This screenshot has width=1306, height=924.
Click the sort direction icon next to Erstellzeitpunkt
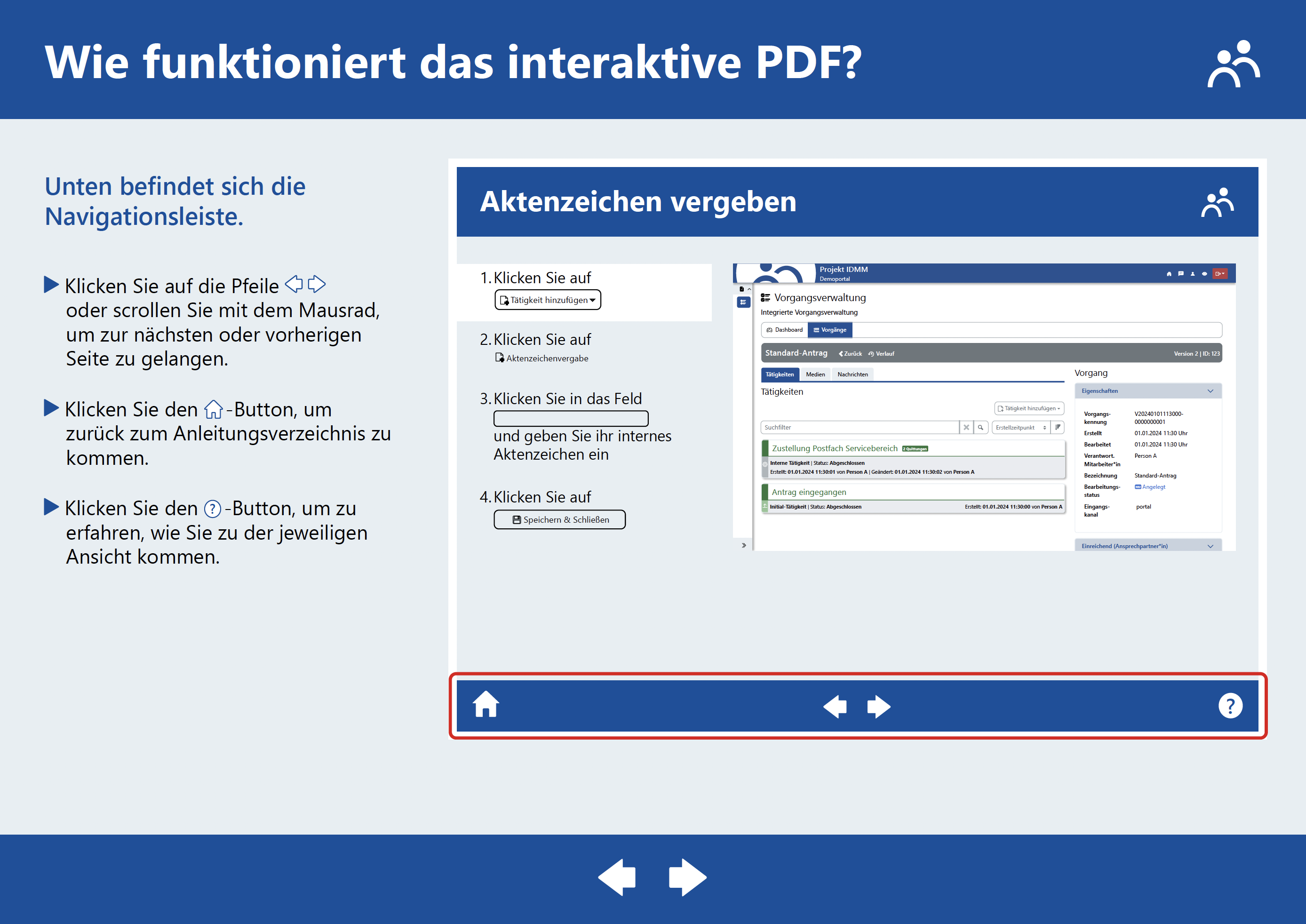coord(1058,427)
